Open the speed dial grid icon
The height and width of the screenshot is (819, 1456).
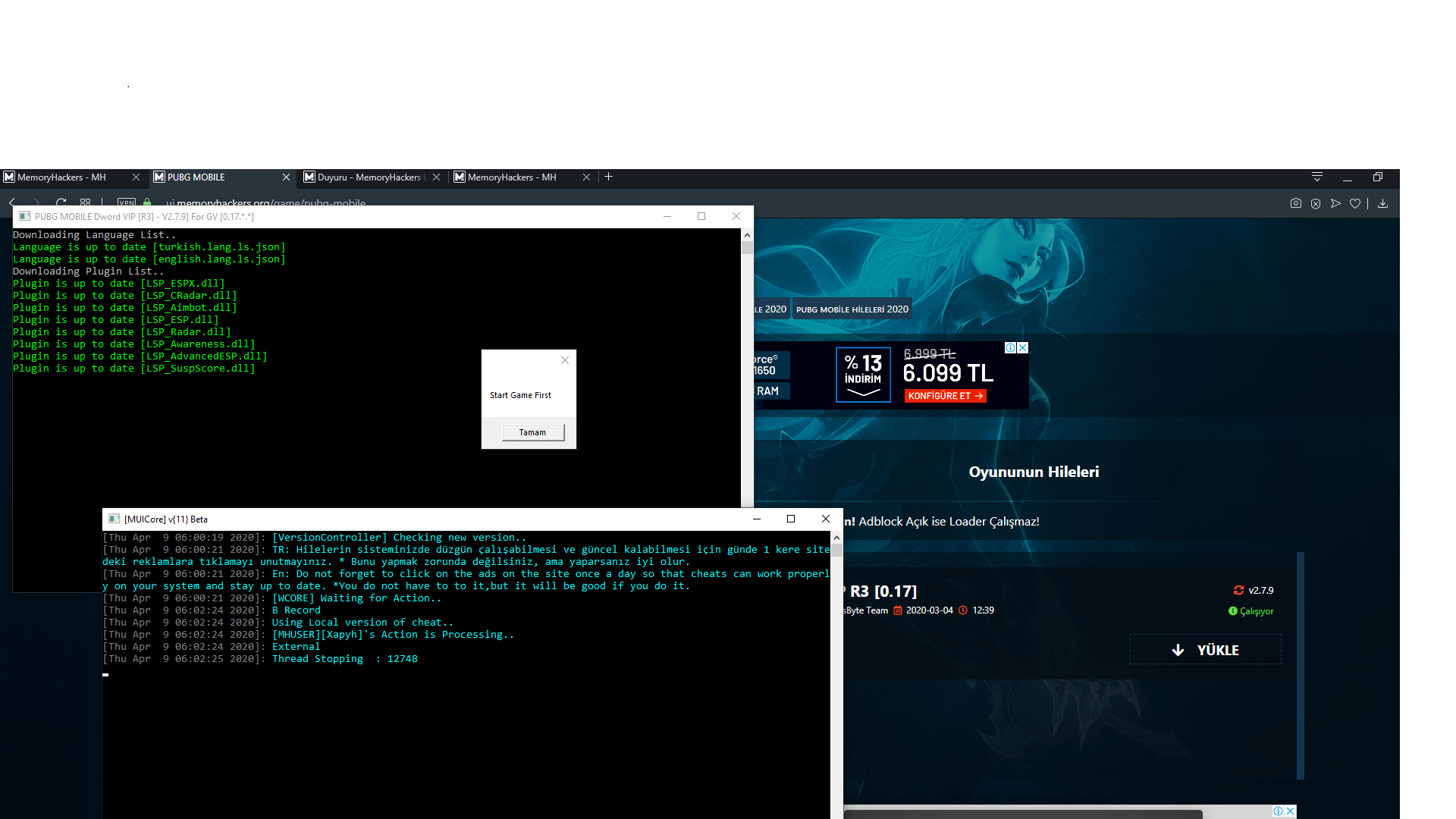(x=86, y=202)
